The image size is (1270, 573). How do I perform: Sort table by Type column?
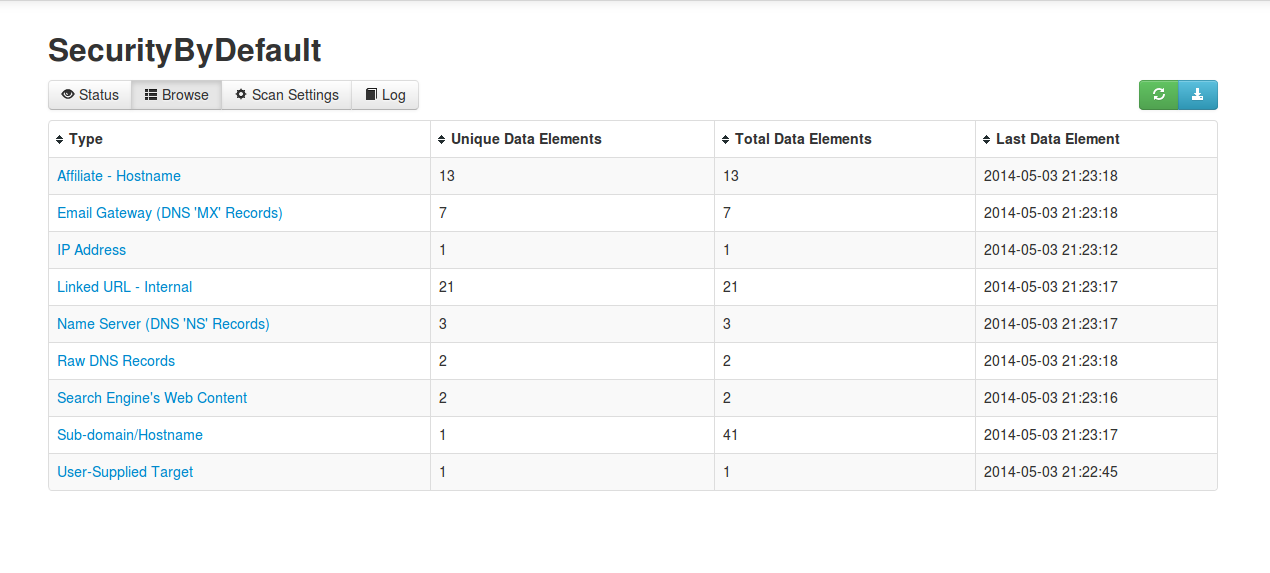tap(240, 139)
